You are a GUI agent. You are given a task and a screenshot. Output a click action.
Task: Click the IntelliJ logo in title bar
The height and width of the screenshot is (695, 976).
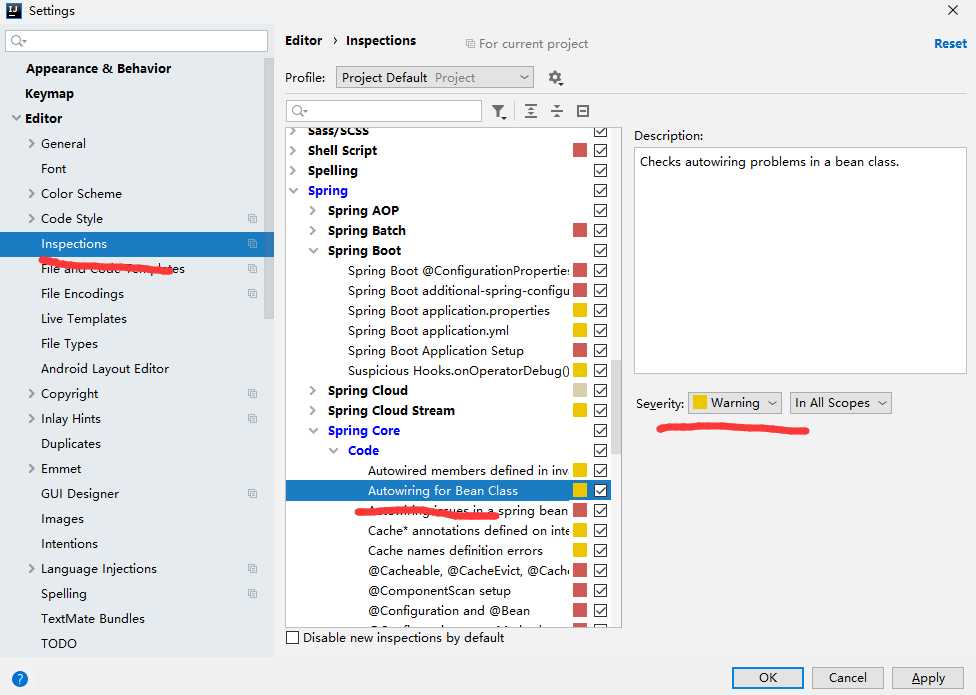point(14,11)
